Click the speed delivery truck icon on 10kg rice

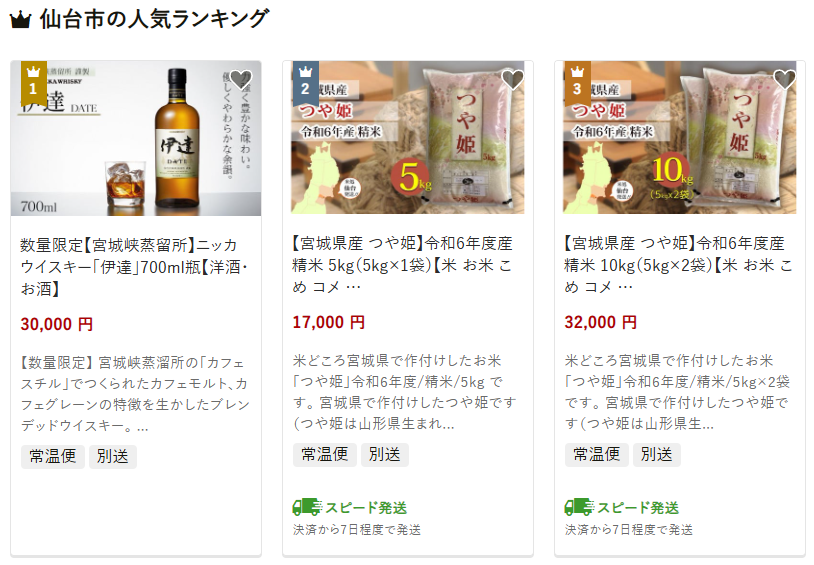579,507
